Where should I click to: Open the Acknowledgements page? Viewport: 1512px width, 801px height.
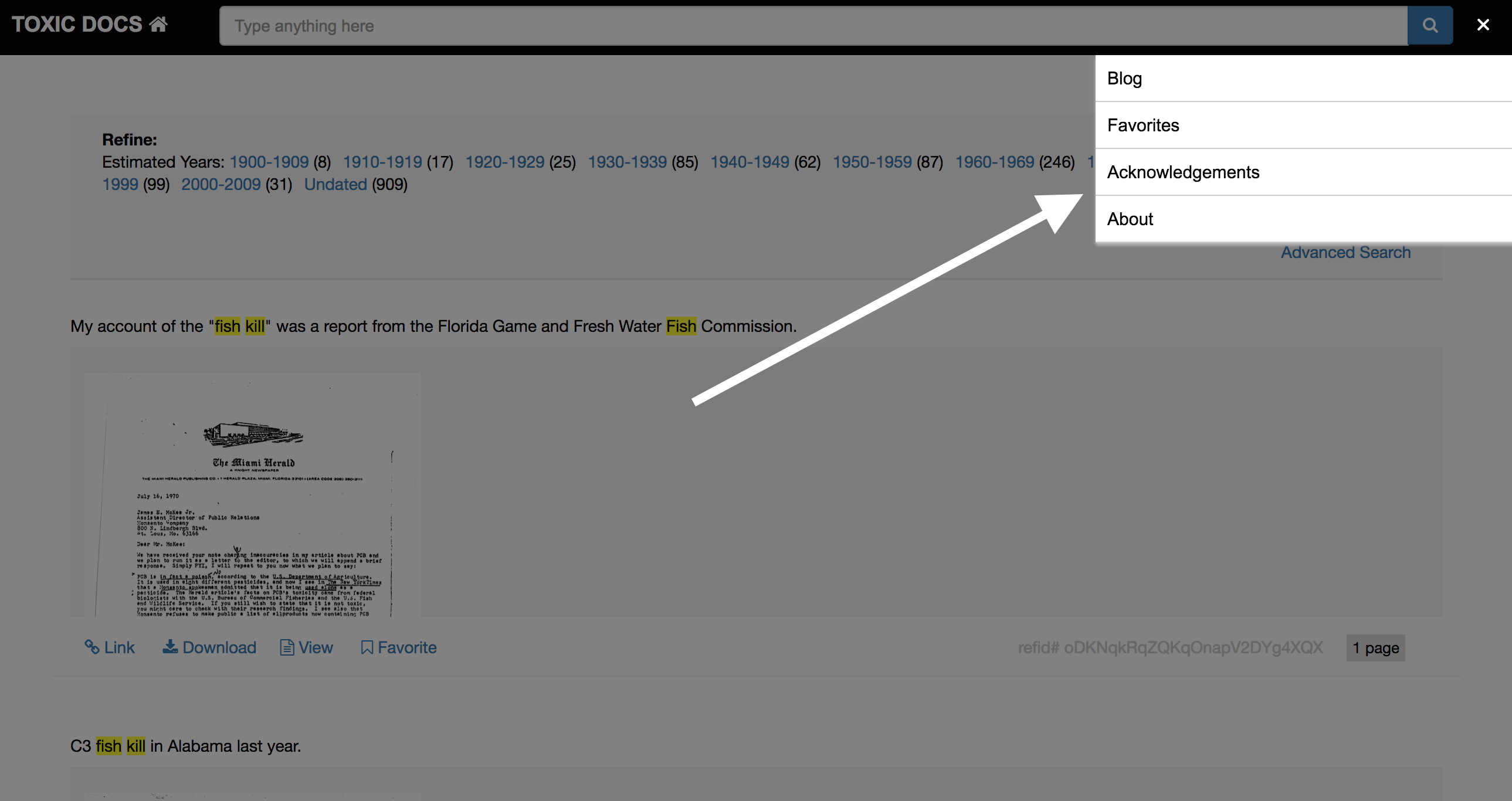click(x=1183, y=172)
